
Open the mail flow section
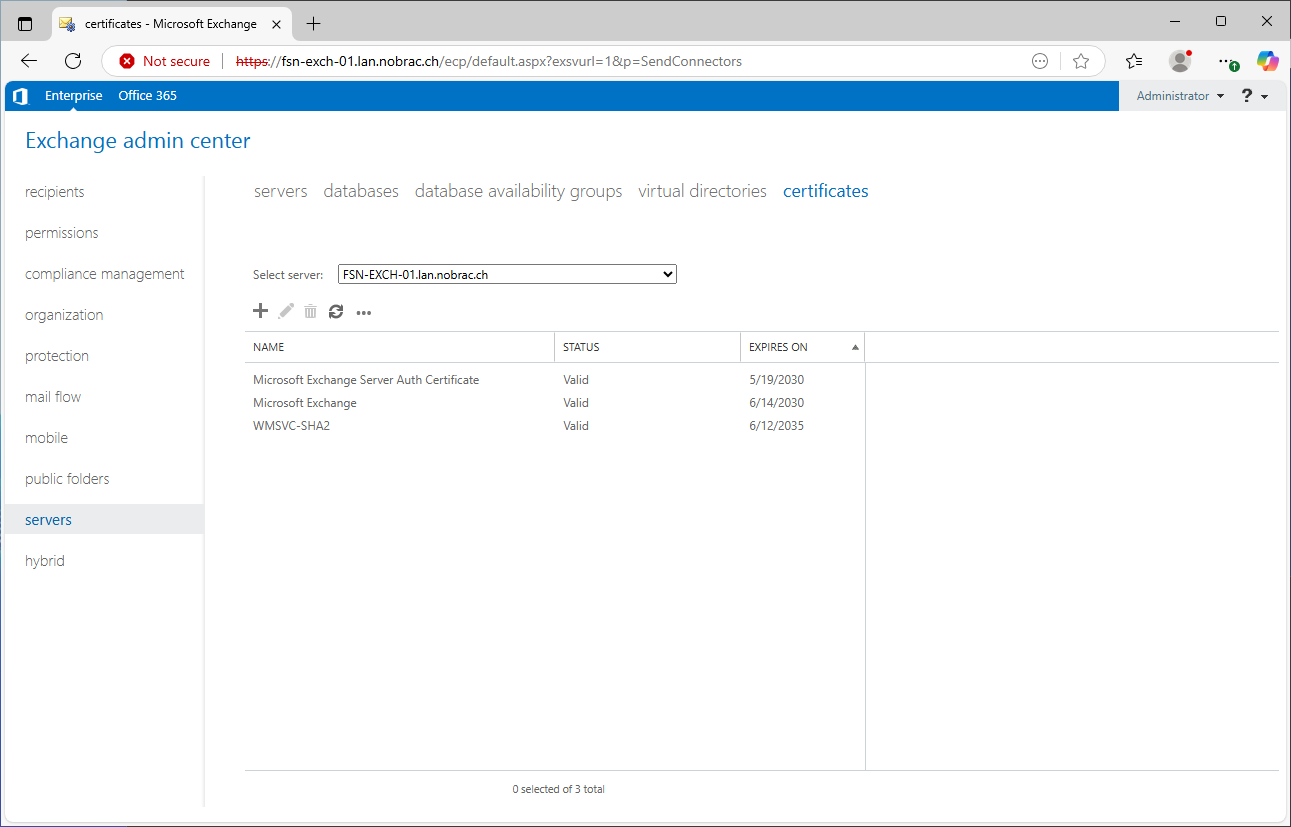click(x=53, y=397)
